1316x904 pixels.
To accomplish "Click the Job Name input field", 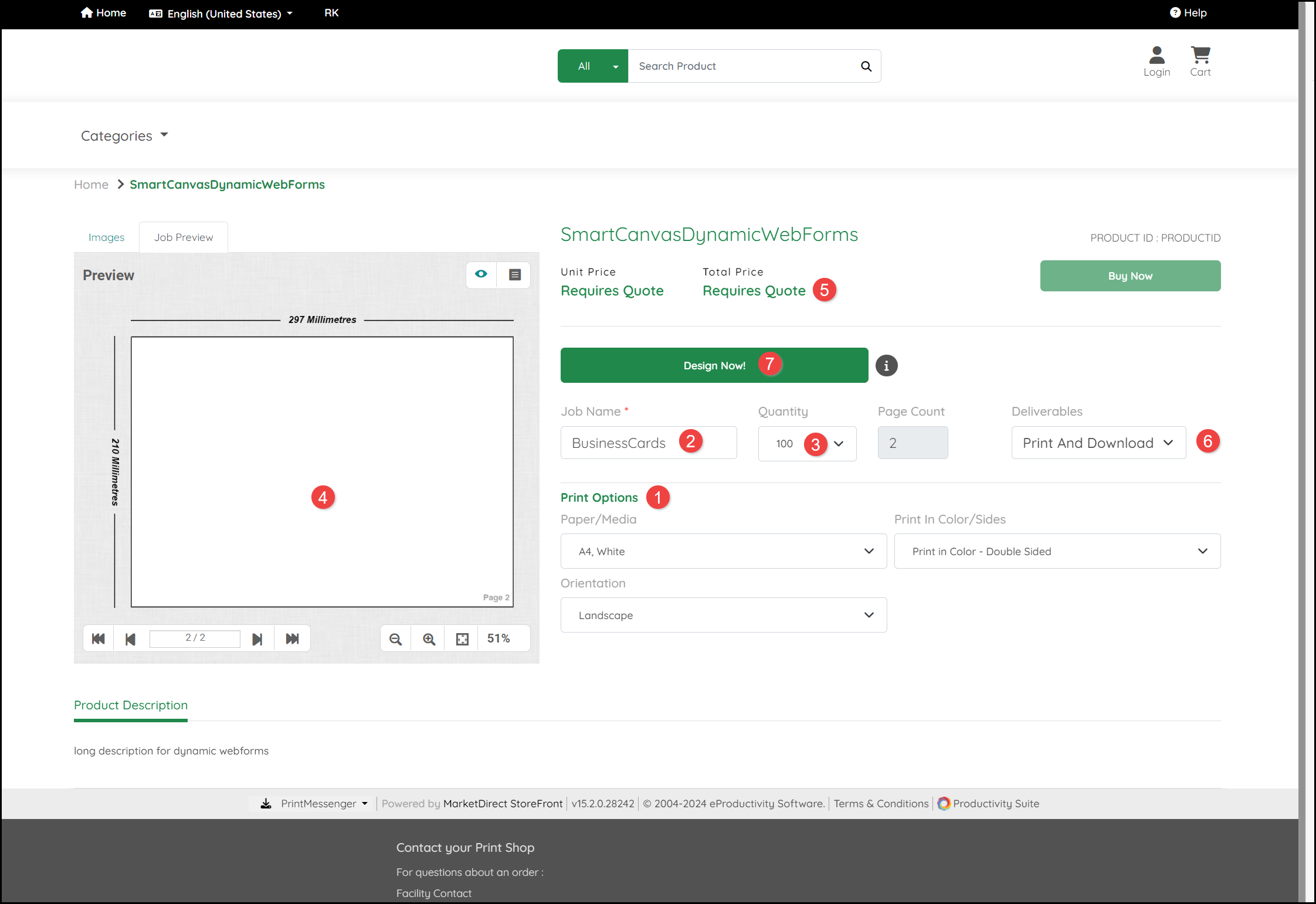I will pyautogui.click(x=622, y=443).
